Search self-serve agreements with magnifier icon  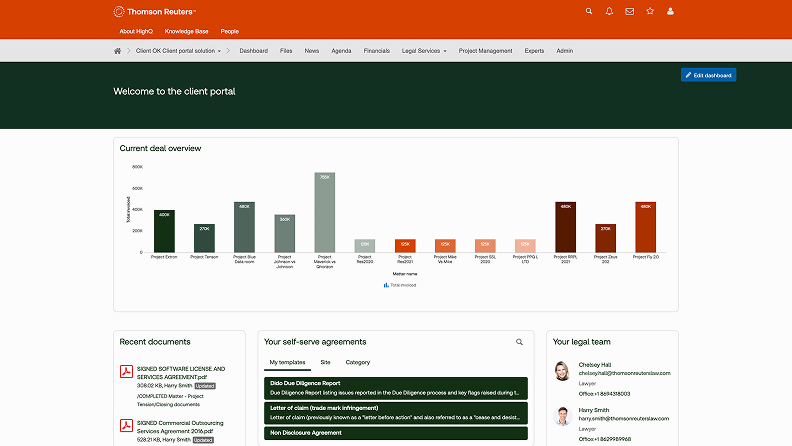tap(520, 342)
